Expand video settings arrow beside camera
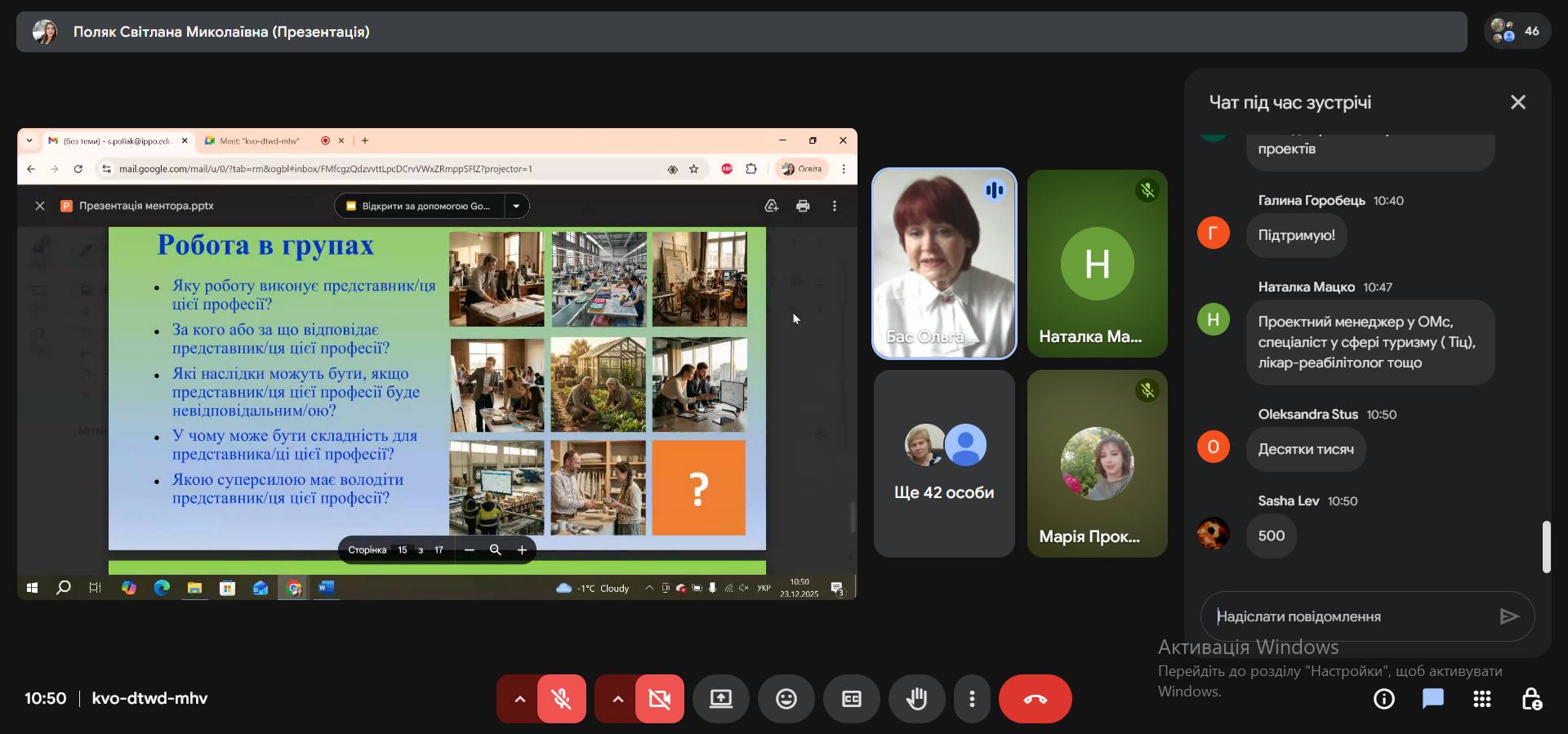The width and height of the screenshot is (1568, 734). click(617, 699)
